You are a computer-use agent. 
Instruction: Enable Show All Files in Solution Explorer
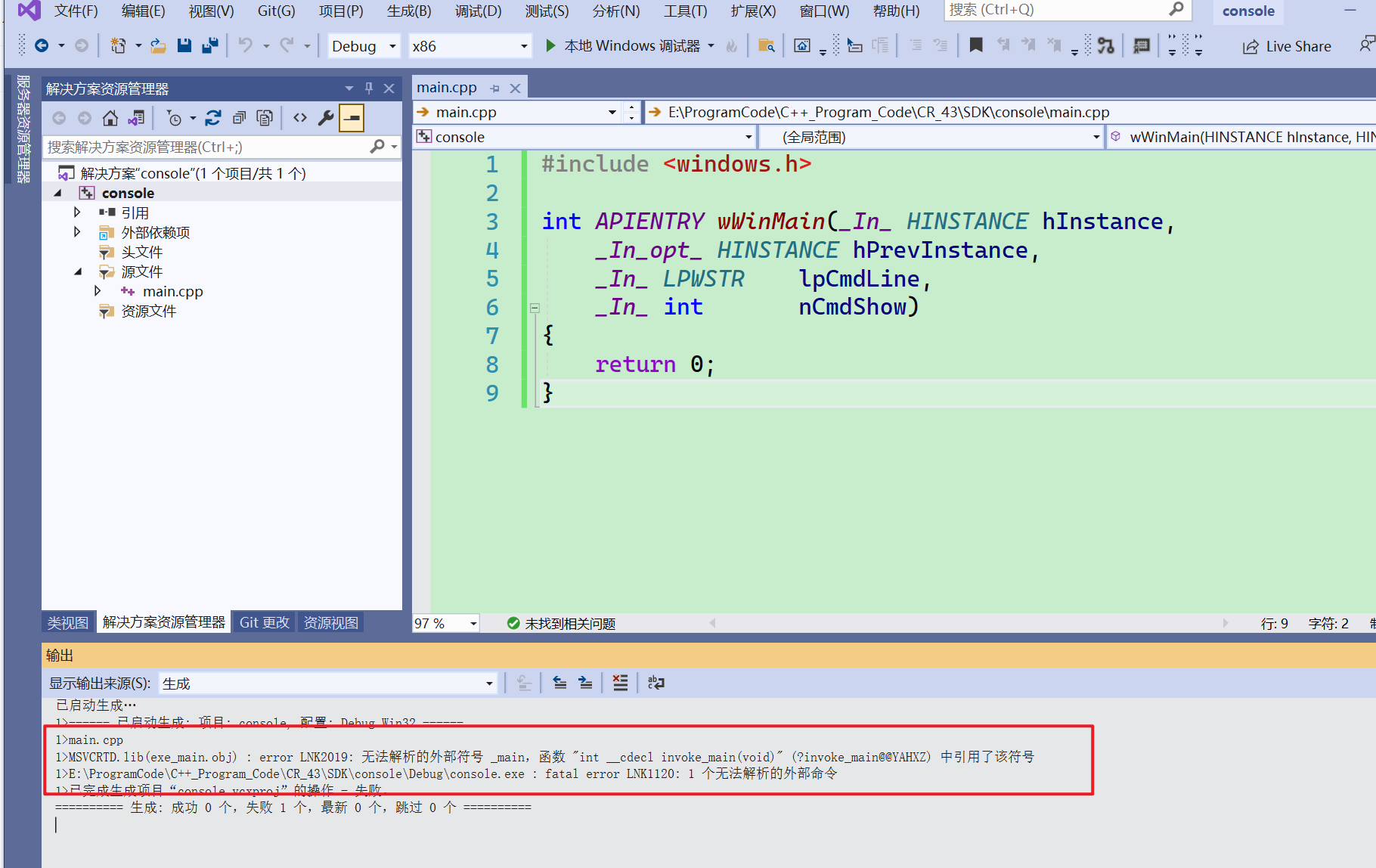click(265, 117)
